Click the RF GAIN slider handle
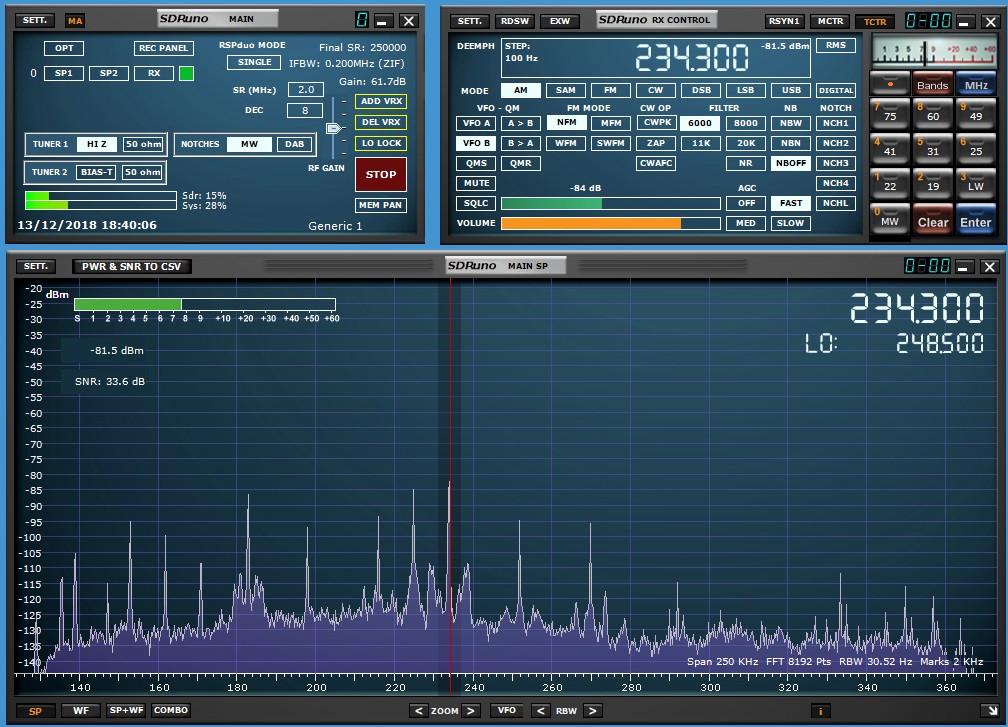This screenshot has width=1008, height=727. click(333, 129)
